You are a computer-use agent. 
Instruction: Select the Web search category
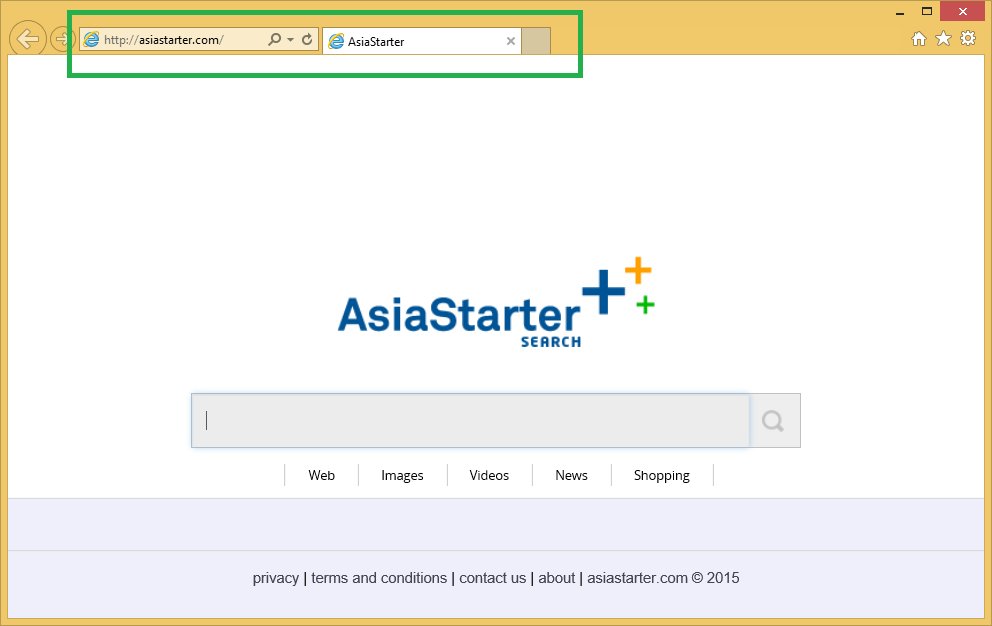pos(321,475)
